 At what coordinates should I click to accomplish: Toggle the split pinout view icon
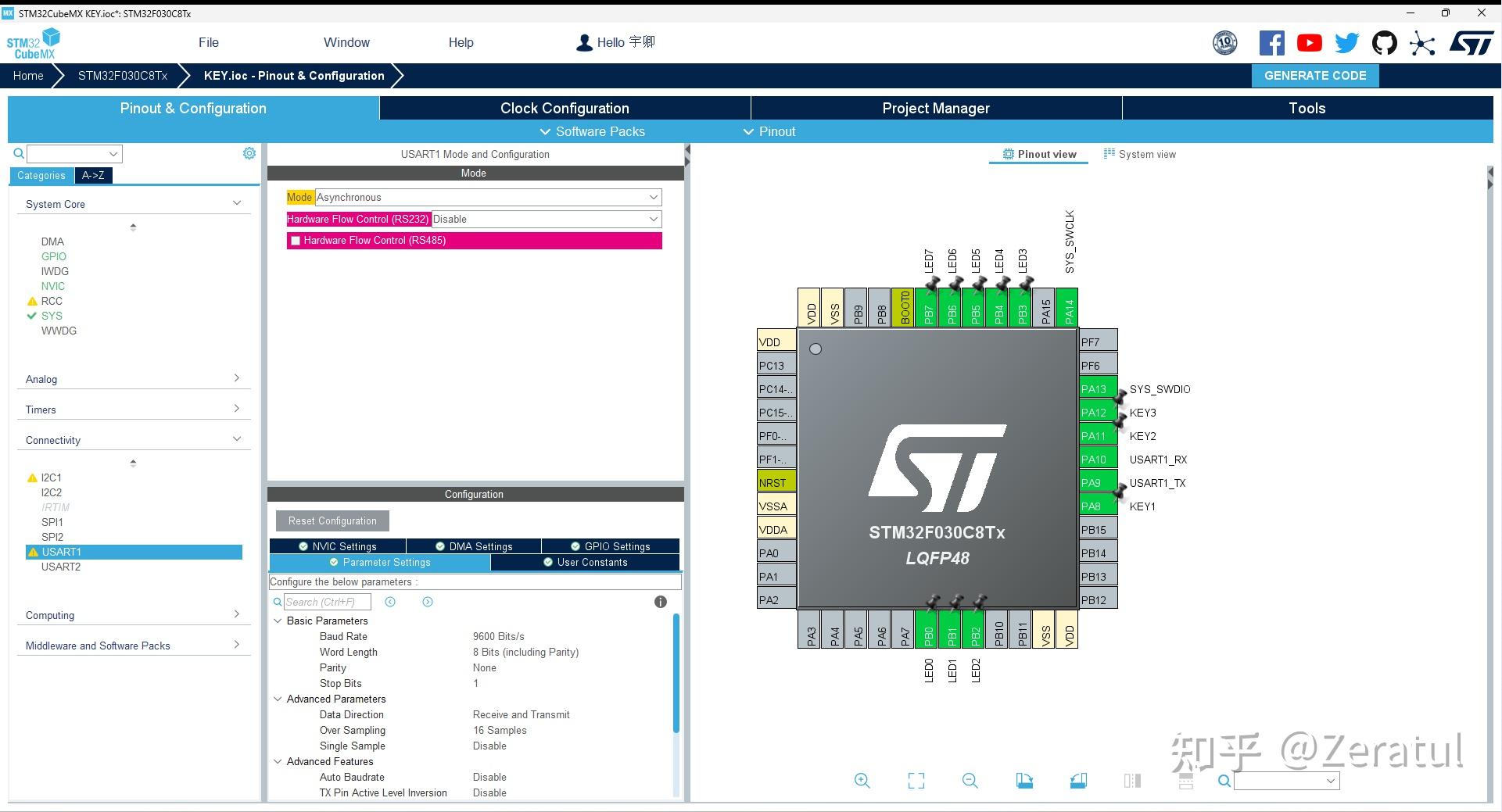click(1132, 780)
